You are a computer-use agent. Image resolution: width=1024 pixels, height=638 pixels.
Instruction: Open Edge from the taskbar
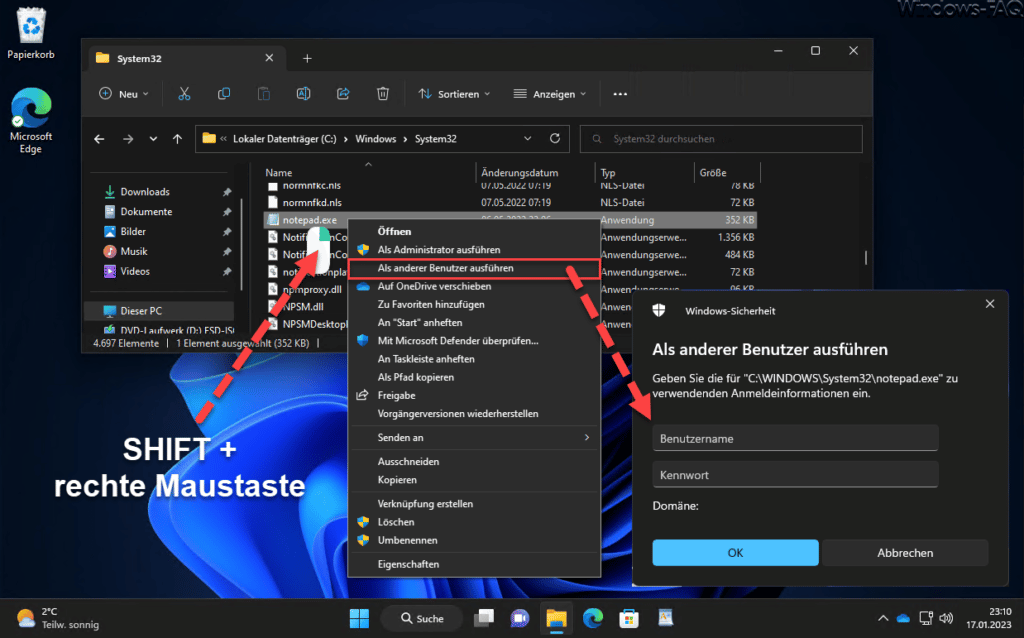pos(593,618)
